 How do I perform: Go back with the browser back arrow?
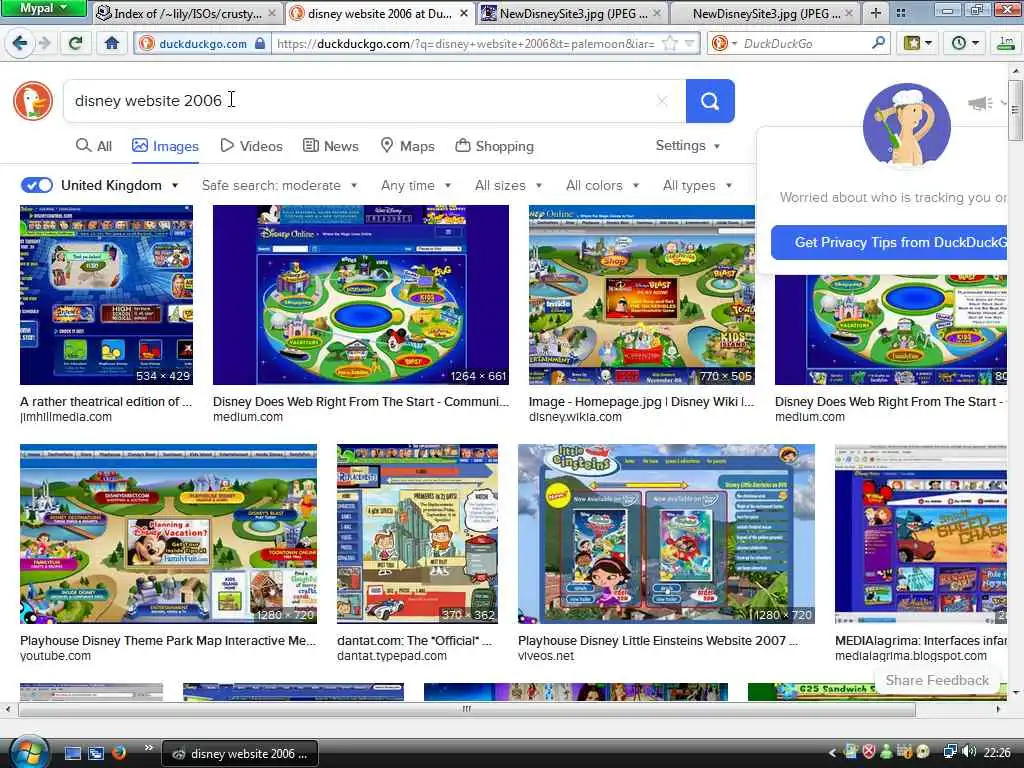pyautogui.click(x=19, y=43)
